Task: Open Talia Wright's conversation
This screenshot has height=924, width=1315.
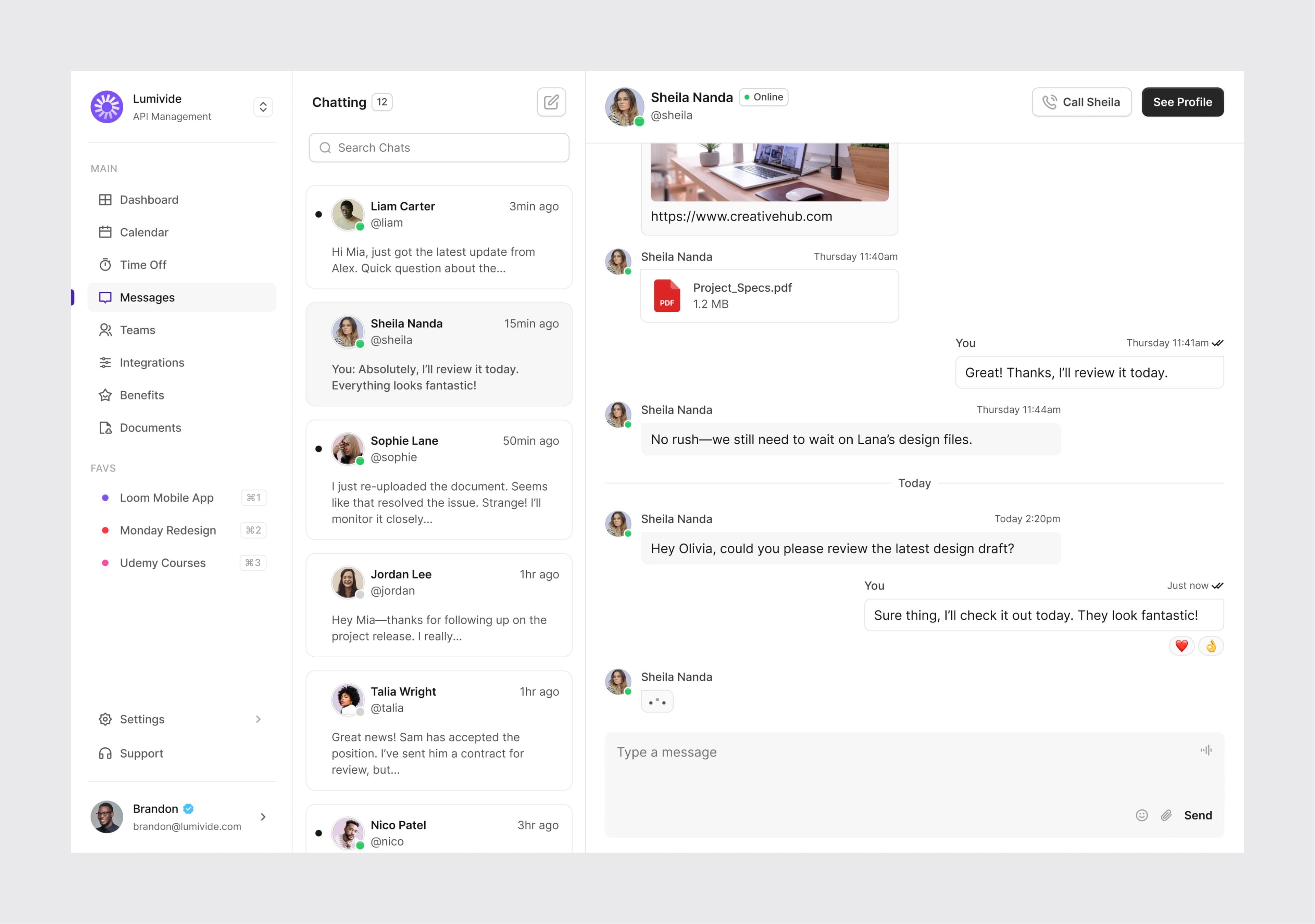Action: (439, 731)
